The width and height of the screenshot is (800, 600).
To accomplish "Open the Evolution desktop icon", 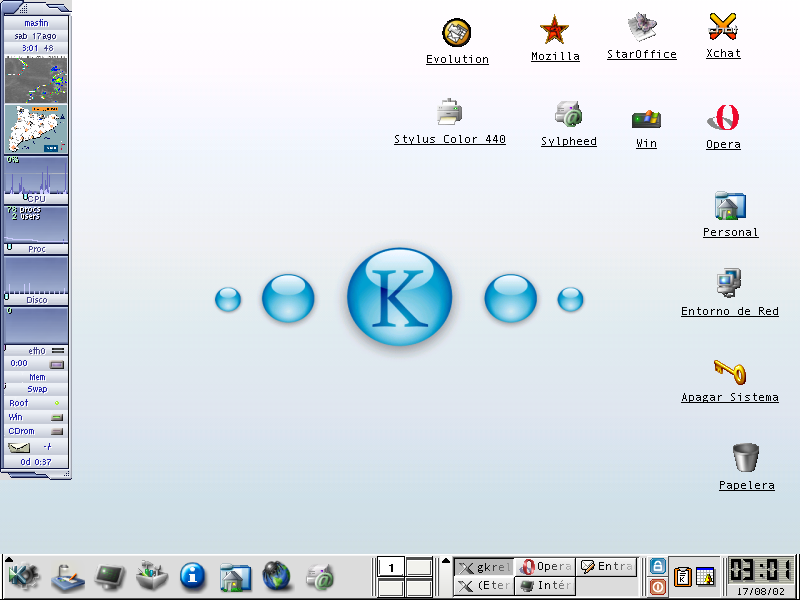I will pyautogui.click(x=457, y=33).
